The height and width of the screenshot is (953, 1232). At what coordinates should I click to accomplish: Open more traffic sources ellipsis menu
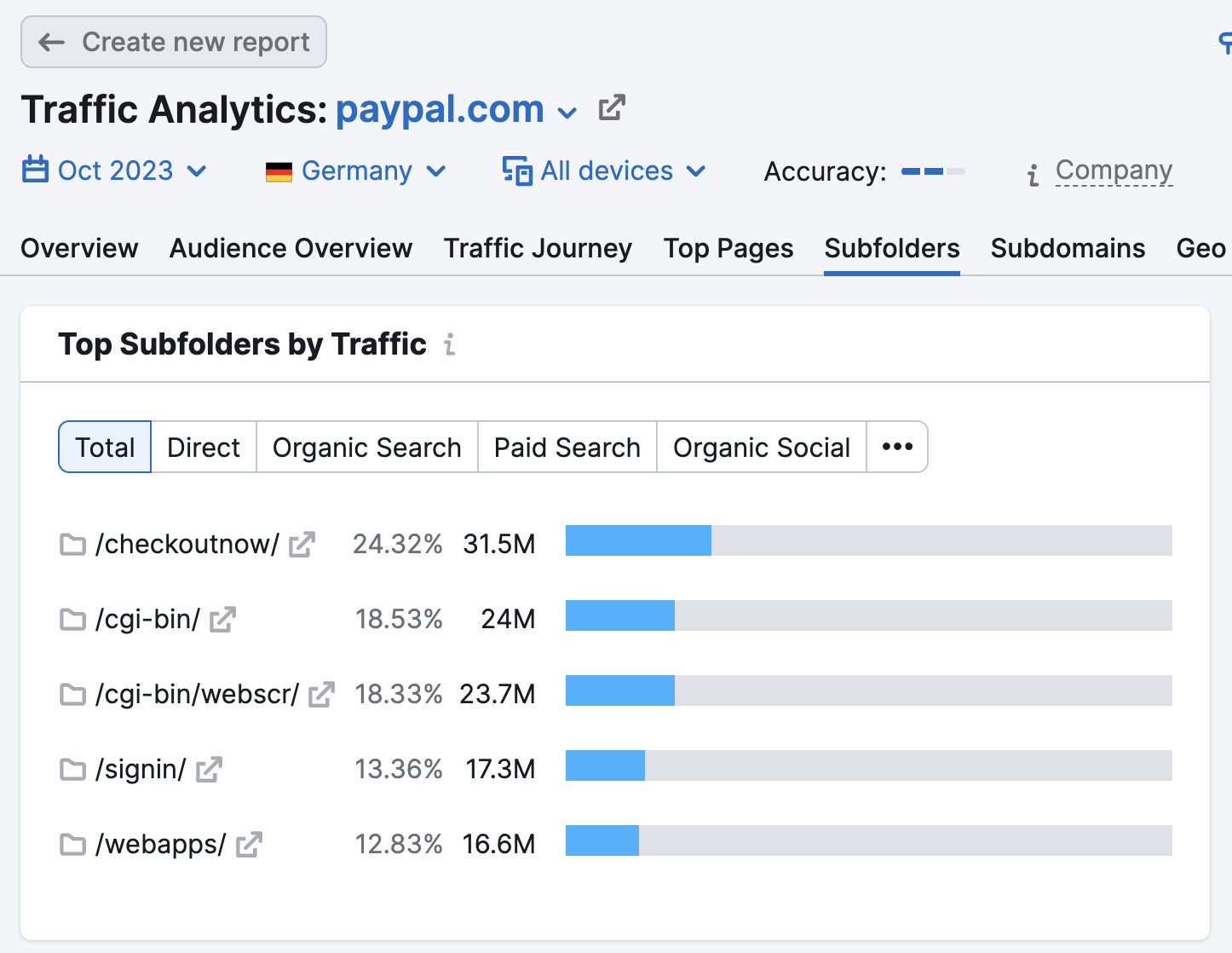[897, 447]
